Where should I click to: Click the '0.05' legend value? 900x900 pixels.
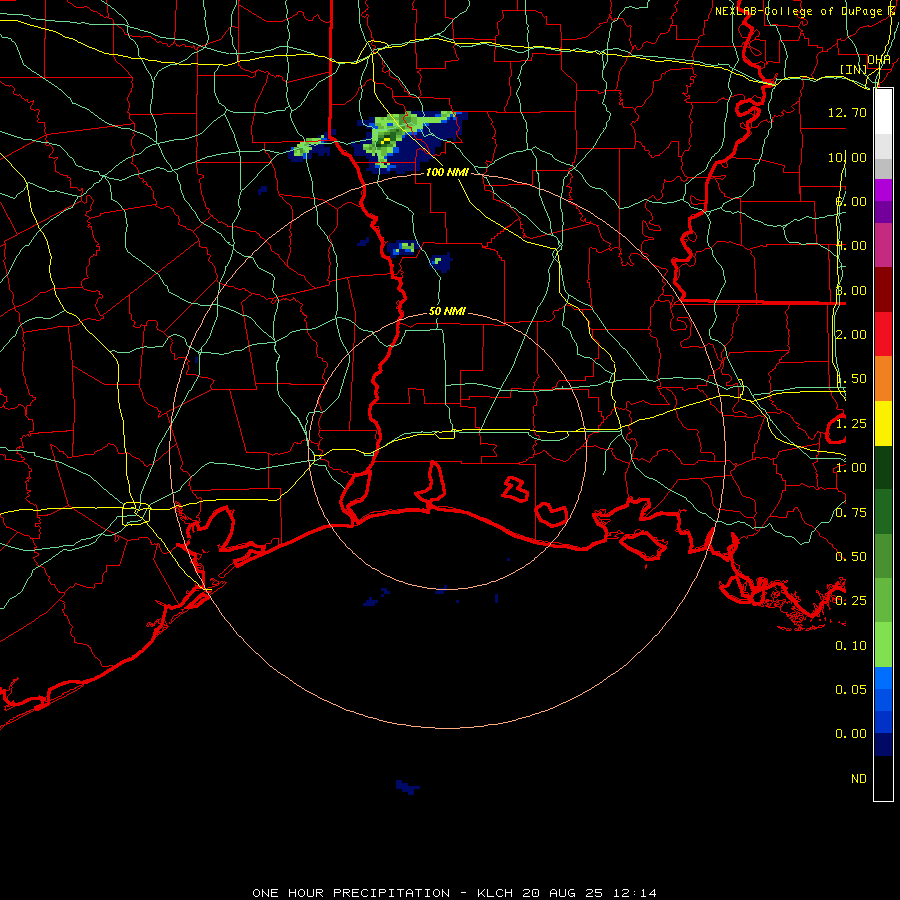click(851, 690)
